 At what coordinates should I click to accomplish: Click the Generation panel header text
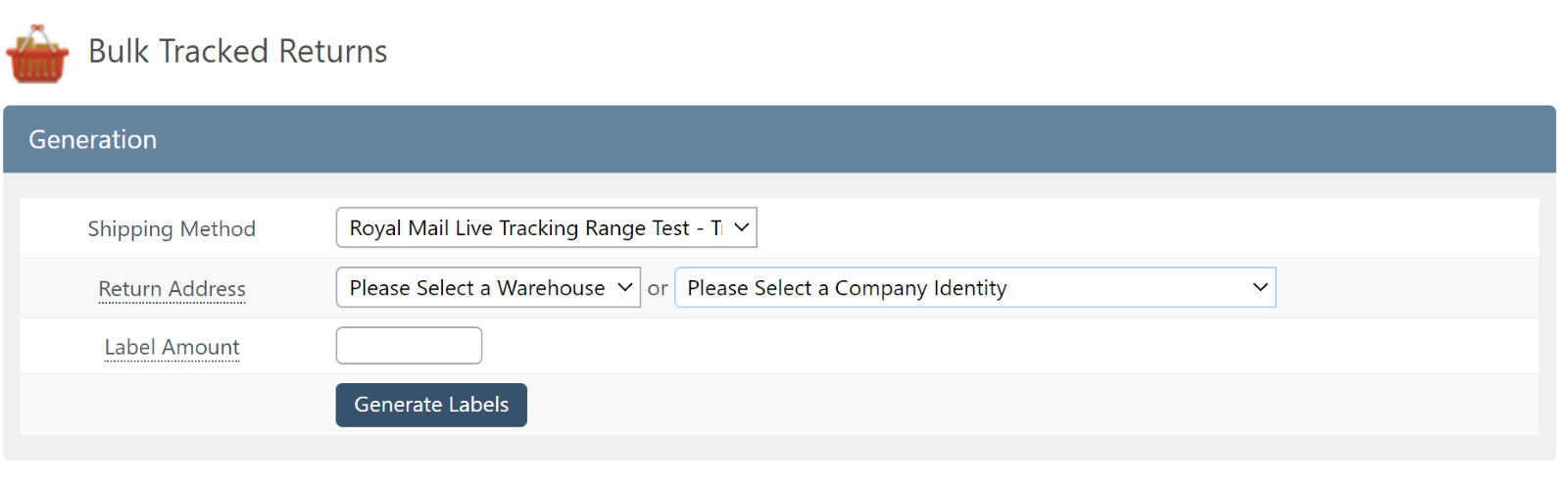coord(92,140)
